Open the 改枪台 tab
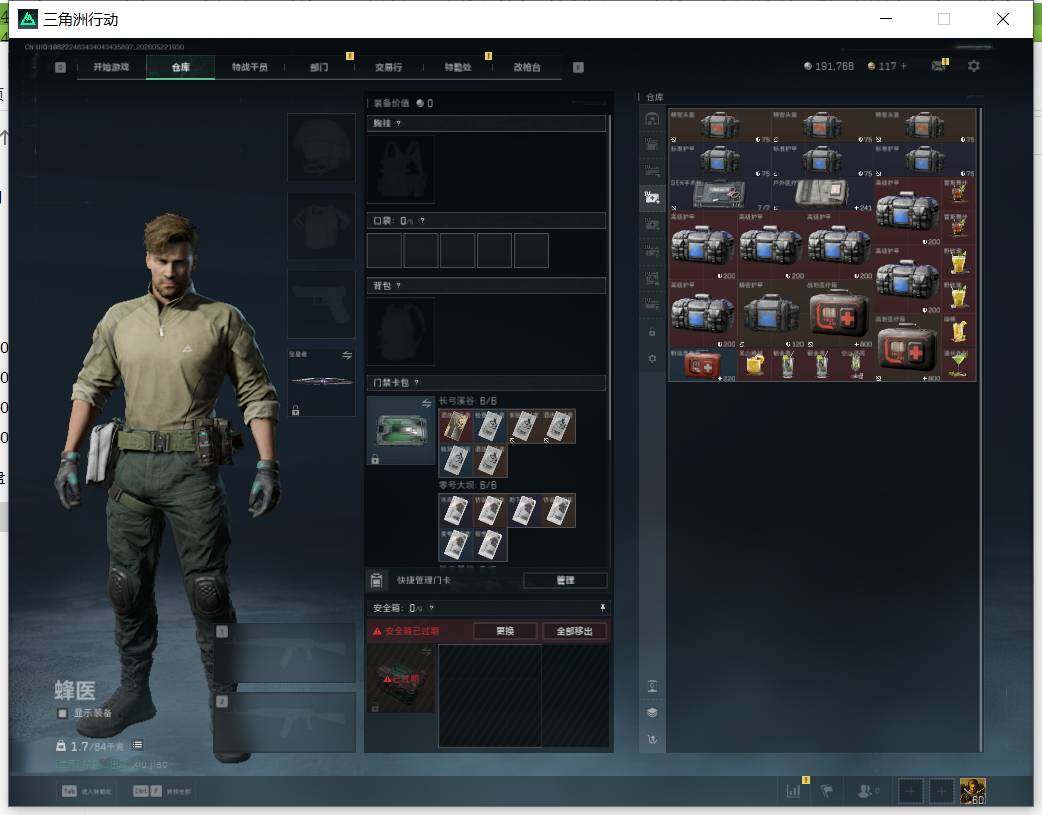This screenshot has width=1042, height=815. [x=526, y=67]
